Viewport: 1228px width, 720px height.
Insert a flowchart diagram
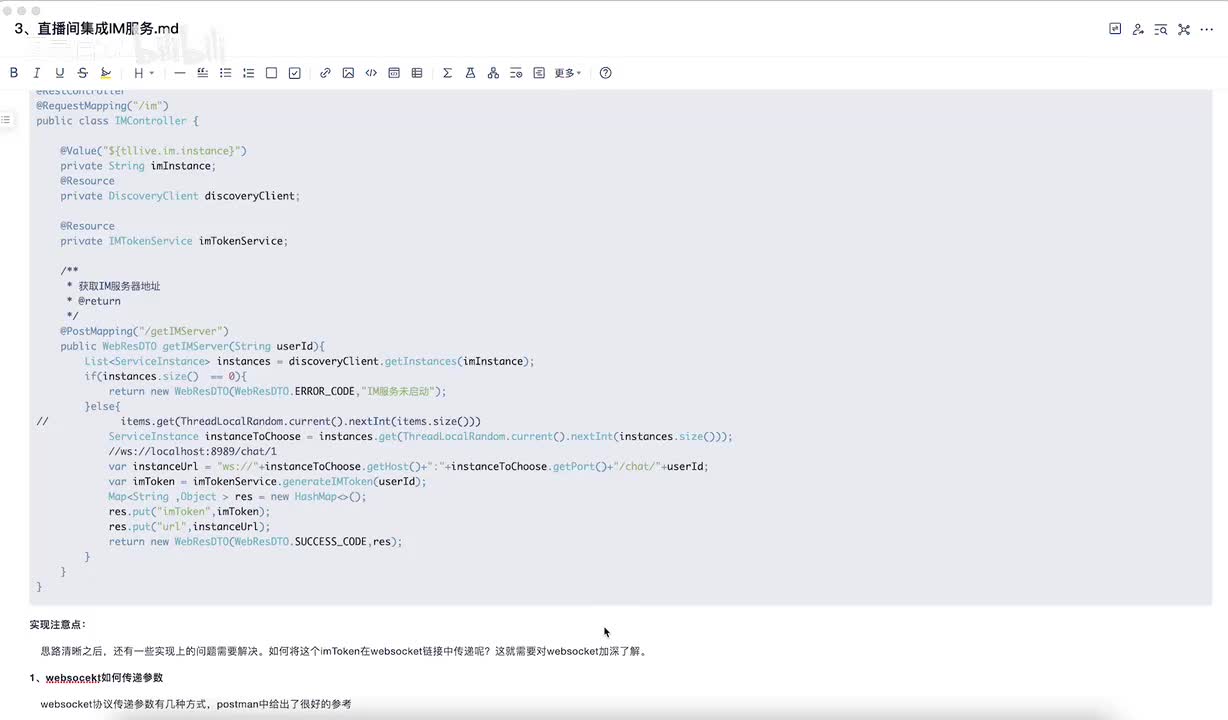click(x=493, y=73)
